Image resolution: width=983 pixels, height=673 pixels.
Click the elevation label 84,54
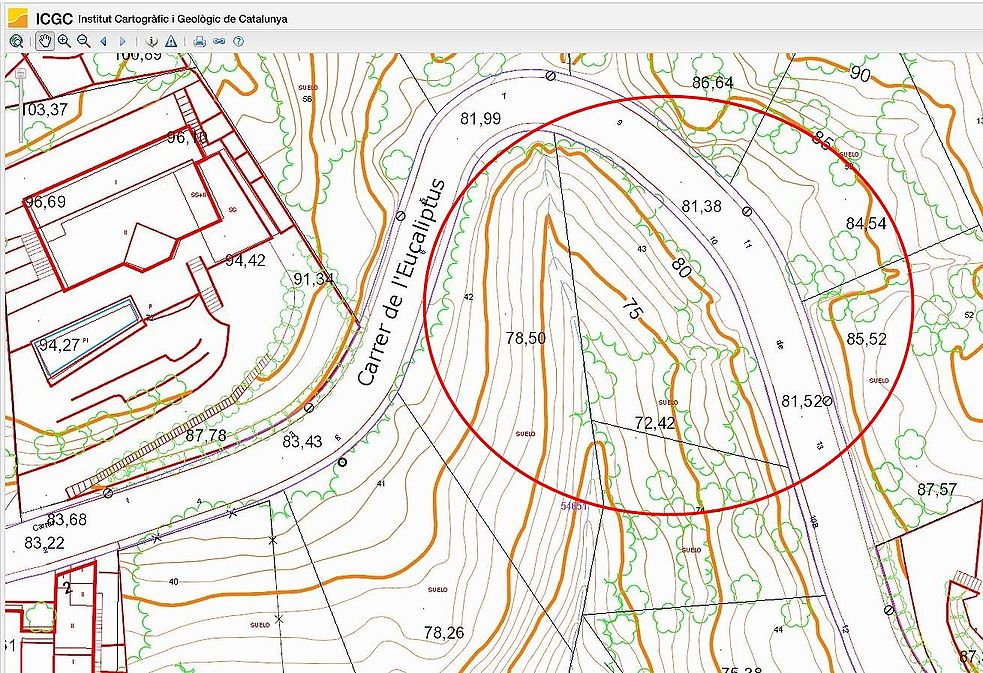[x=866, y=224]
